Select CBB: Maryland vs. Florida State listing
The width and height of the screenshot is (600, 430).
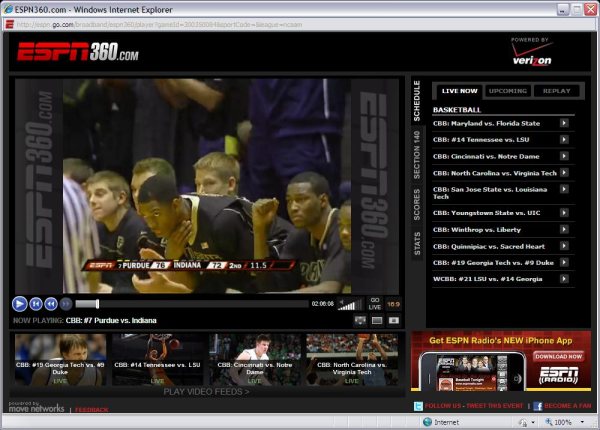(486, 123)
